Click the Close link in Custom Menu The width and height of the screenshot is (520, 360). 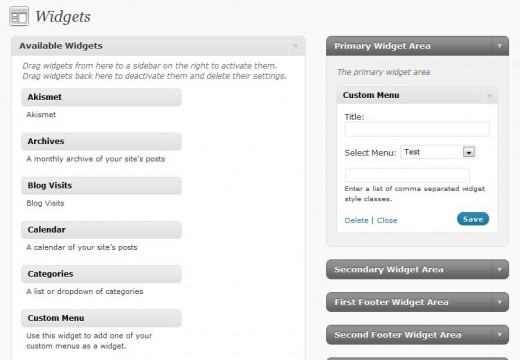387,220
